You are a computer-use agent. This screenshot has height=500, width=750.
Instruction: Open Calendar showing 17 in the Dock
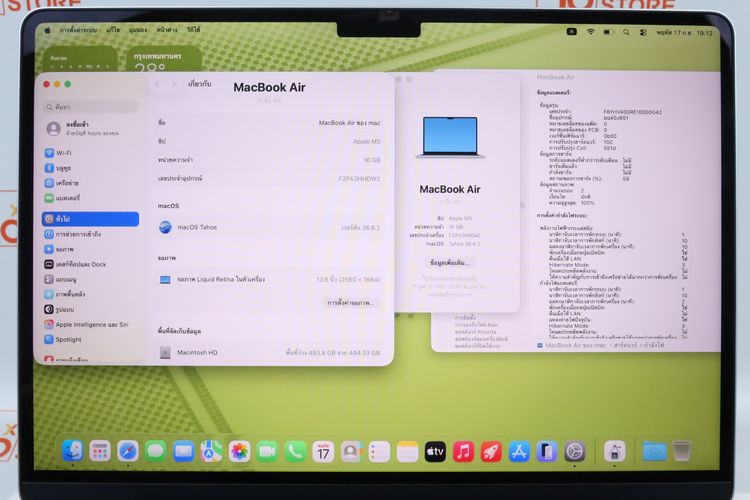[323, 451]
